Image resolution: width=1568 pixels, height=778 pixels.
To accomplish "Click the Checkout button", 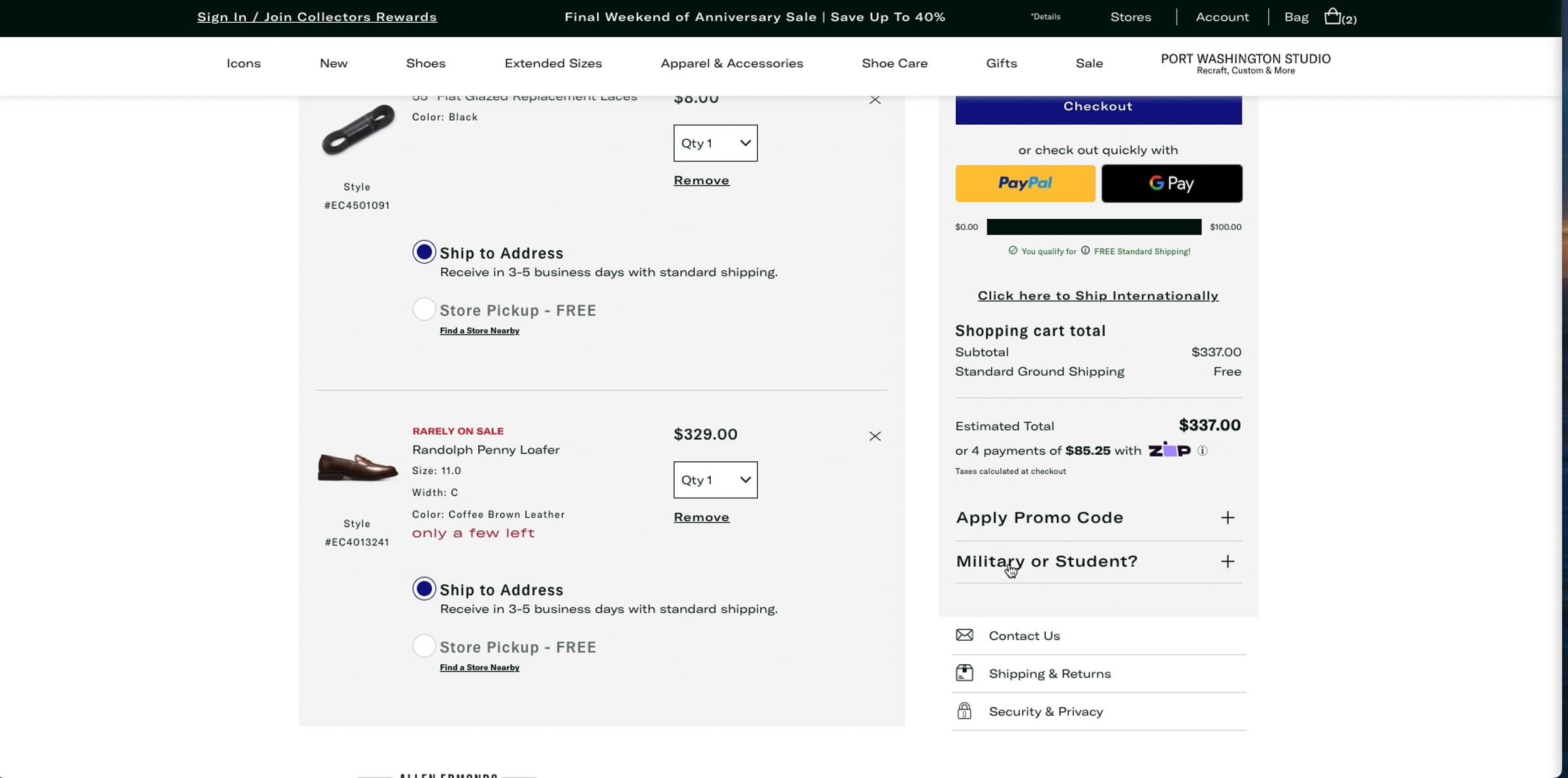I will click(x=1098, y=108).
